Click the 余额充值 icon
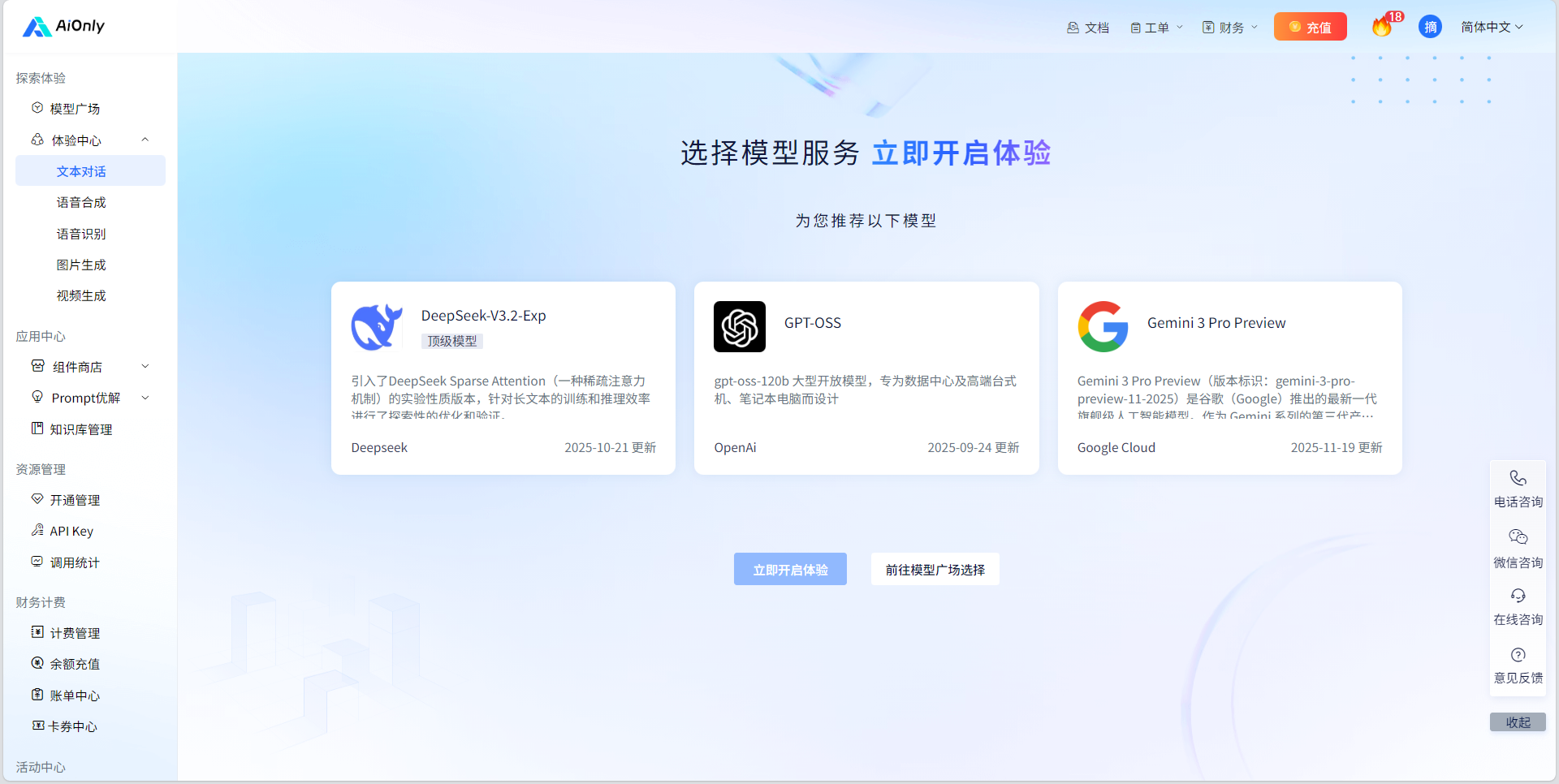The image size is (1559, 784). point(37,663)
